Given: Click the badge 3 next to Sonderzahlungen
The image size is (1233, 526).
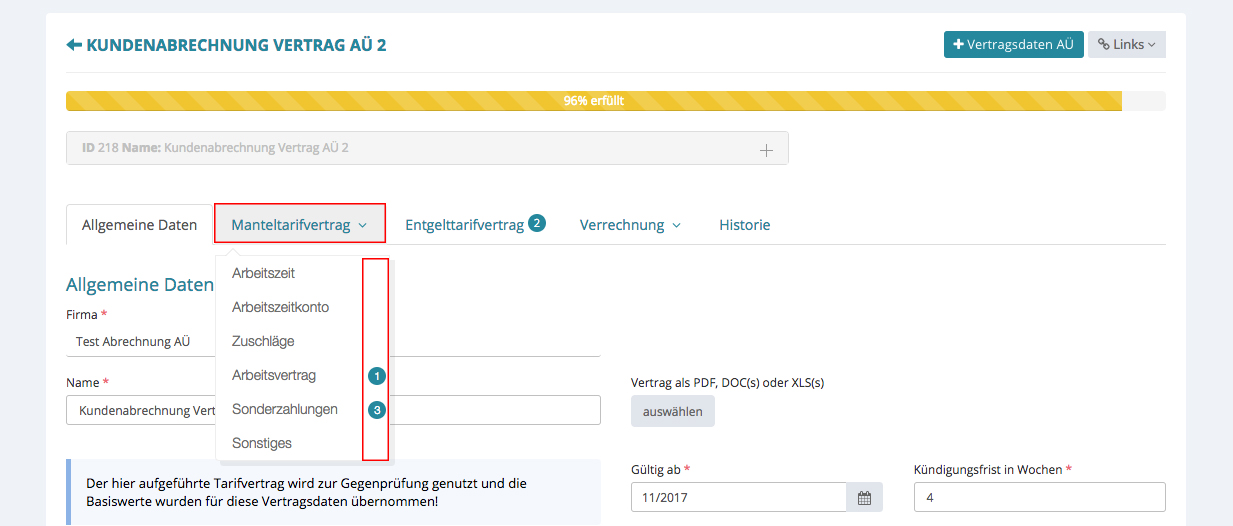Looking at the screenshot, I should (x=376, y=410).
